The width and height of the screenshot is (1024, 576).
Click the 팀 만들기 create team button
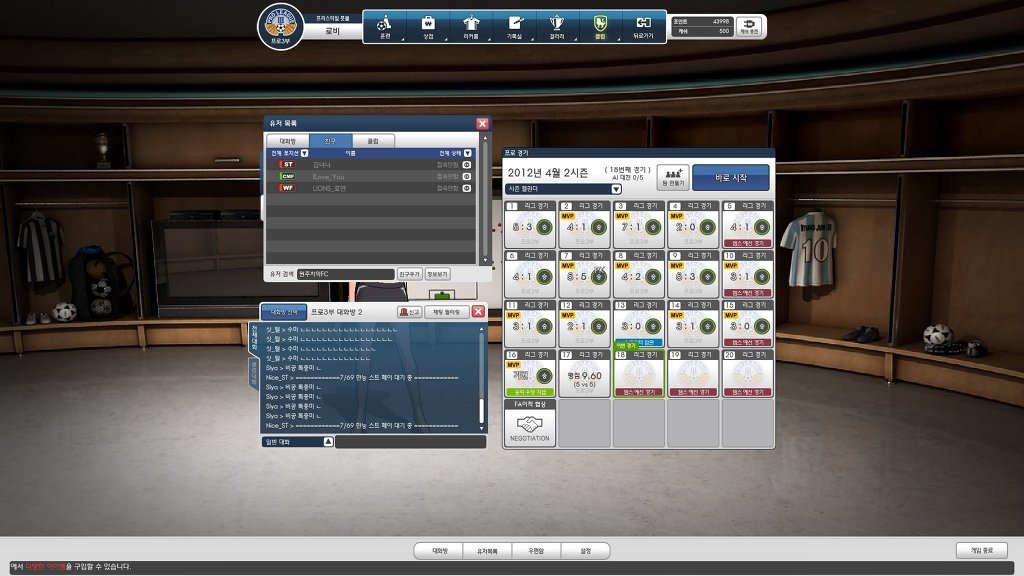(x=672, y=178)
